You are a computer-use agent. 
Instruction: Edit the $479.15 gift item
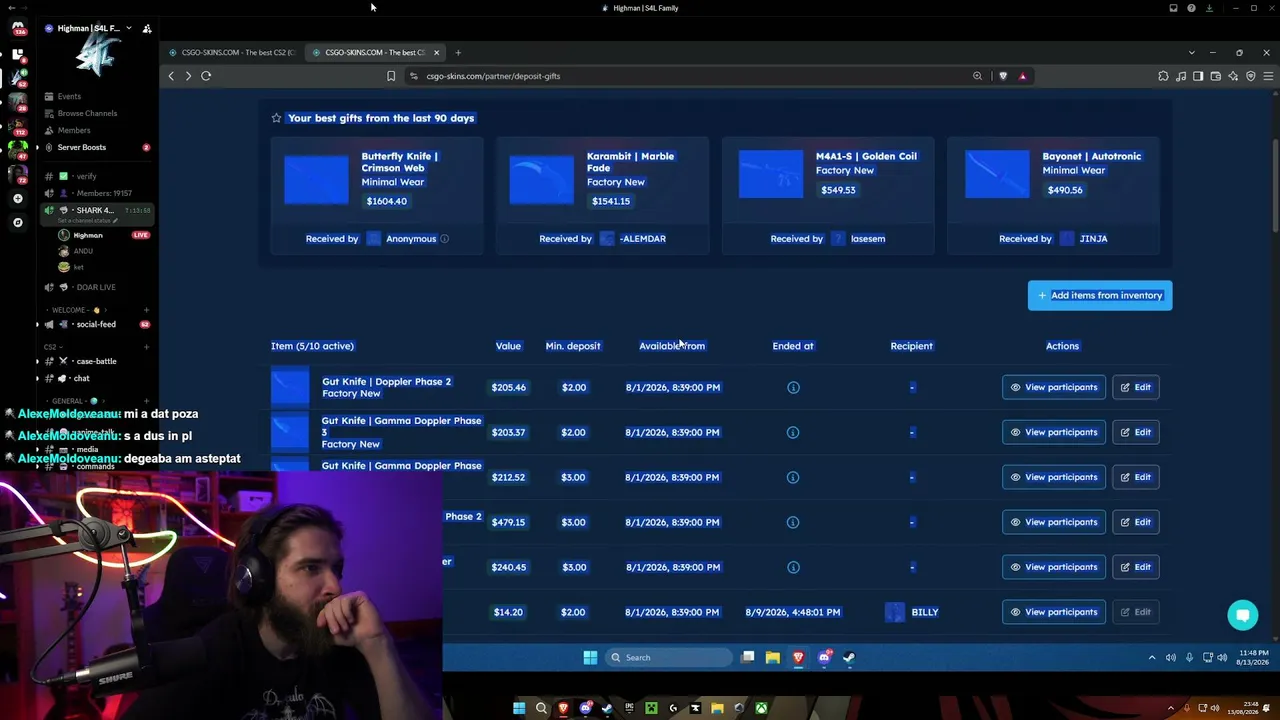click(1136, 522)
